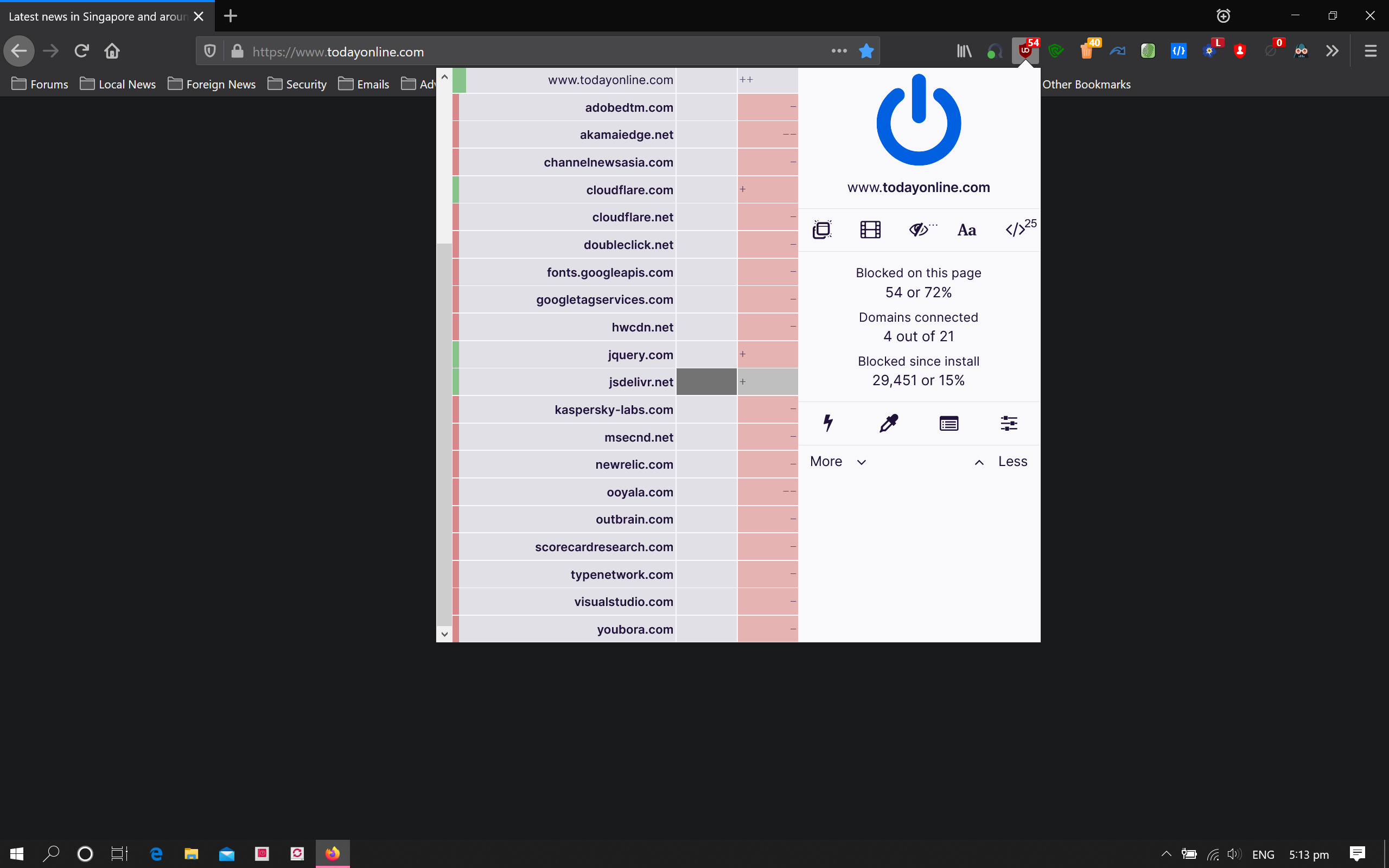Open the overflow extensions chevron menu

point(1331,51)
